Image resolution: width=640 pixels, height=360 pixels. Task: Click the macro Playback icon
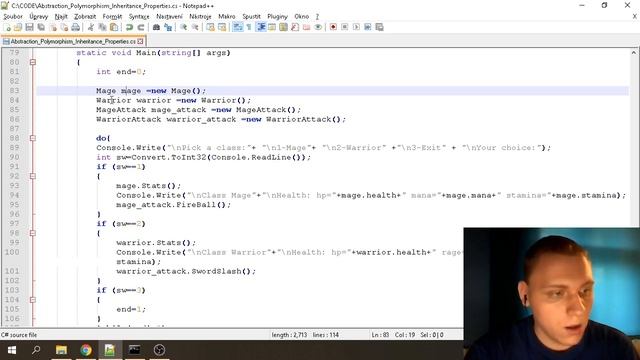tap(356, 27)
